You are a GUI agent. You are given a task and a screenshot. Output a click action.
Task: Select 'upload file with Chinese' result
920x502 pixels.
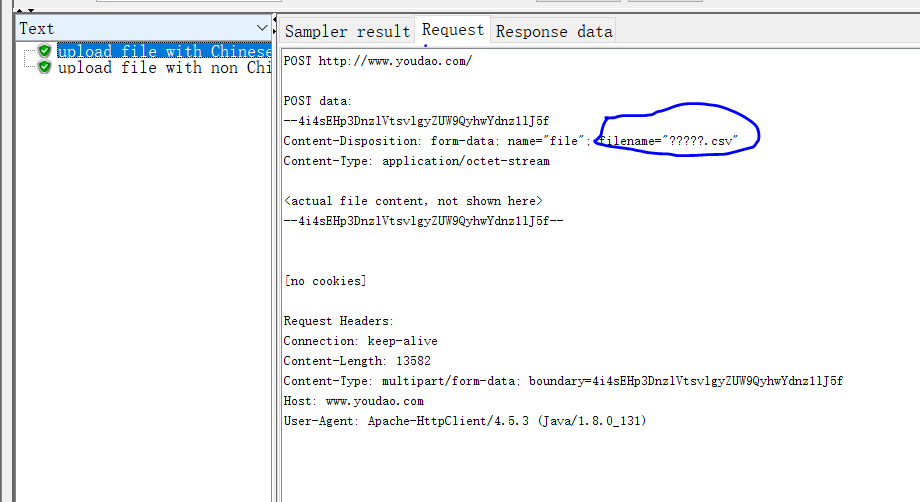click(164, 51)
